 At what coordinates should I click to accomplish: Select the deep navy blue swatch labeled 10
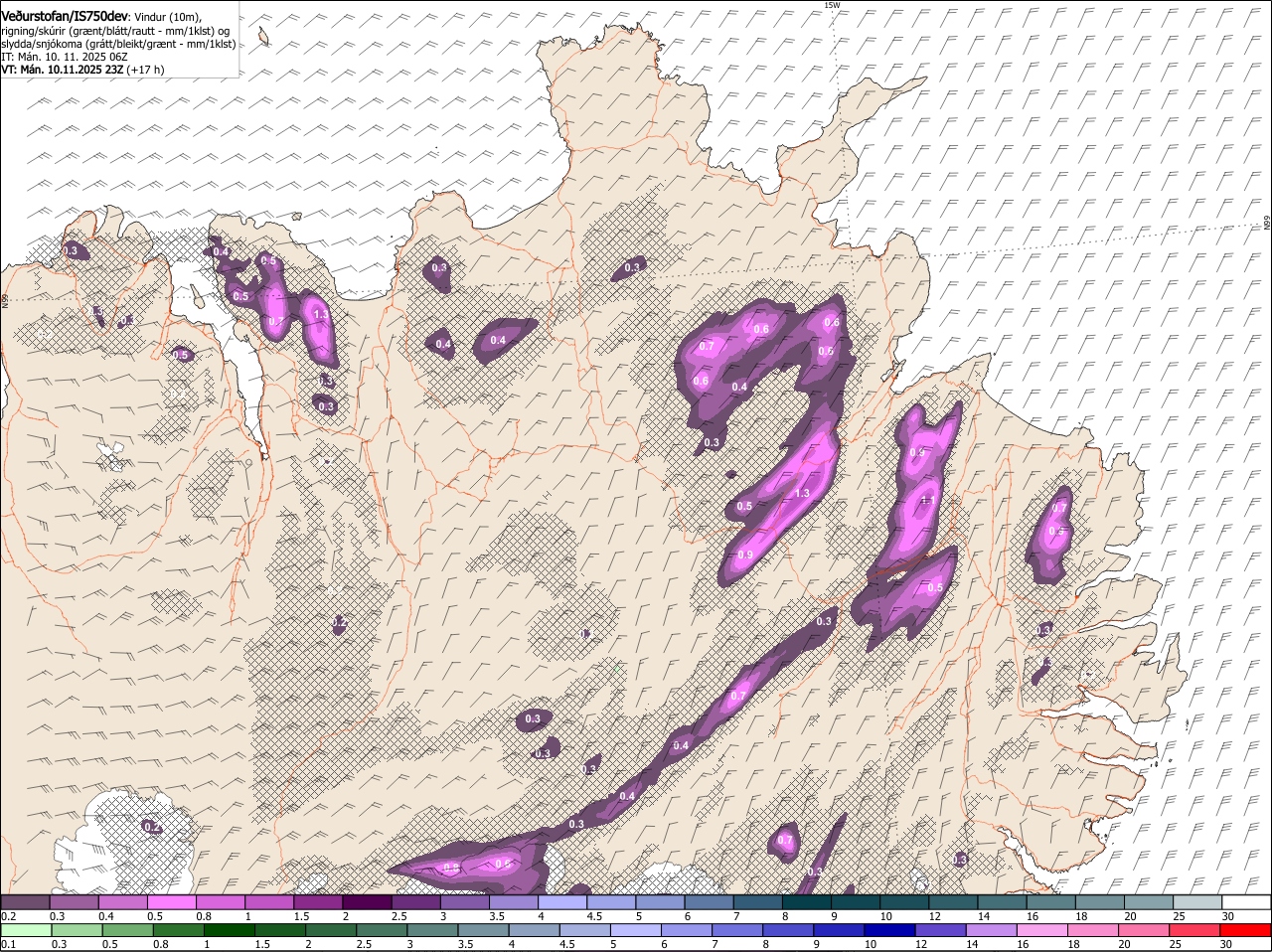click(892, 930)
